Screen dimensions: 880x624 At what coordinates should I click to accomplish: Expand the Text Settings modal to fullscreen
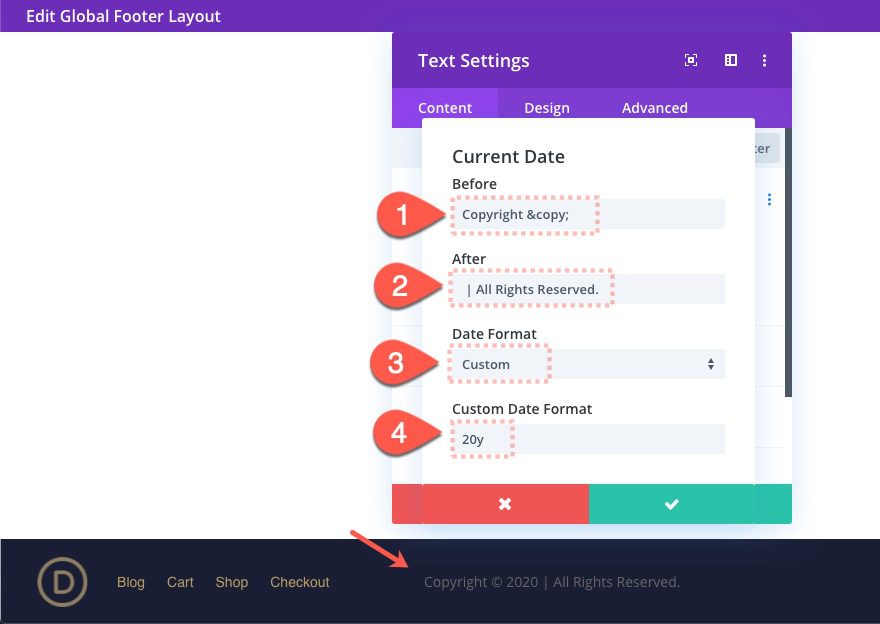691,60
